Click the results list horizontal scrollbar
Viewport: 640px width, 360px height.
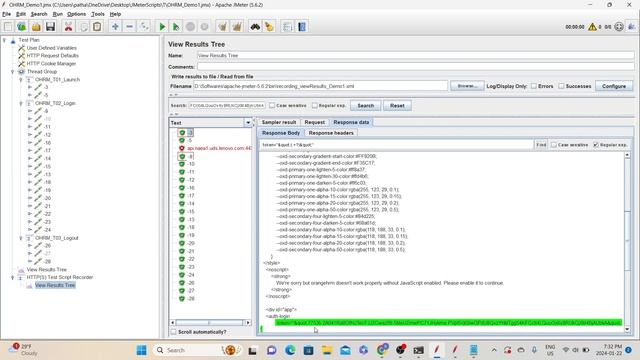[210, 322]
